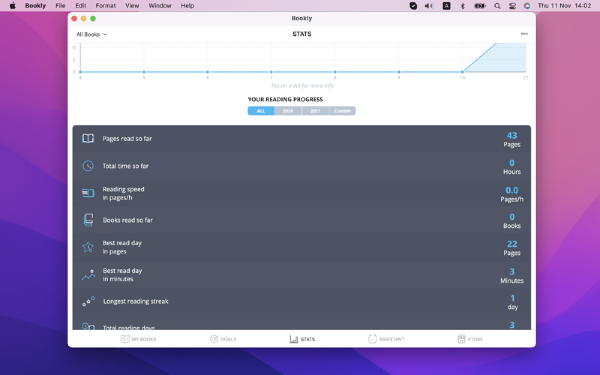600x375 pixels.
Task: Click the chart dot at day 10
Action: point(462,72)
